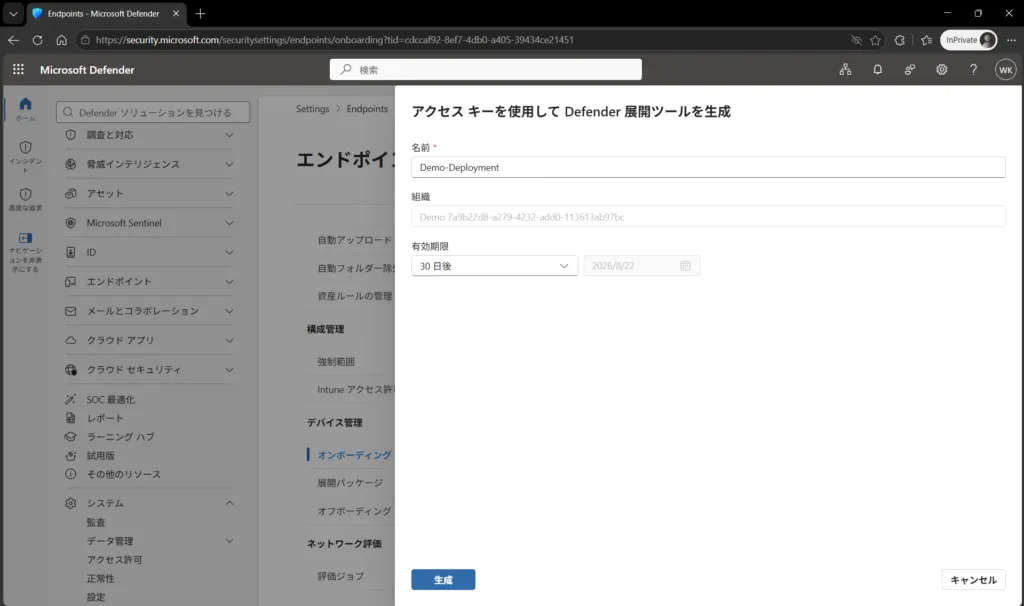Click the browser home icon

(61, 40)
